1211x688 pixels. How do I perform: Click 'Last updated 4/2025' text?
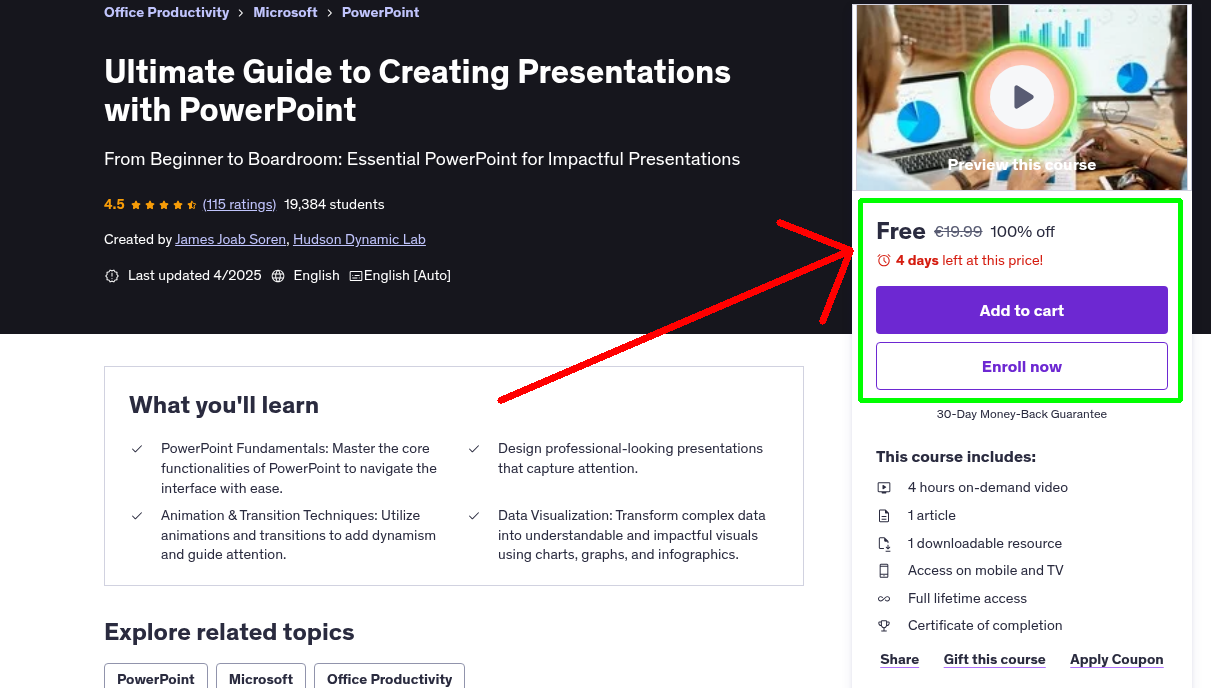coord(195,275)
